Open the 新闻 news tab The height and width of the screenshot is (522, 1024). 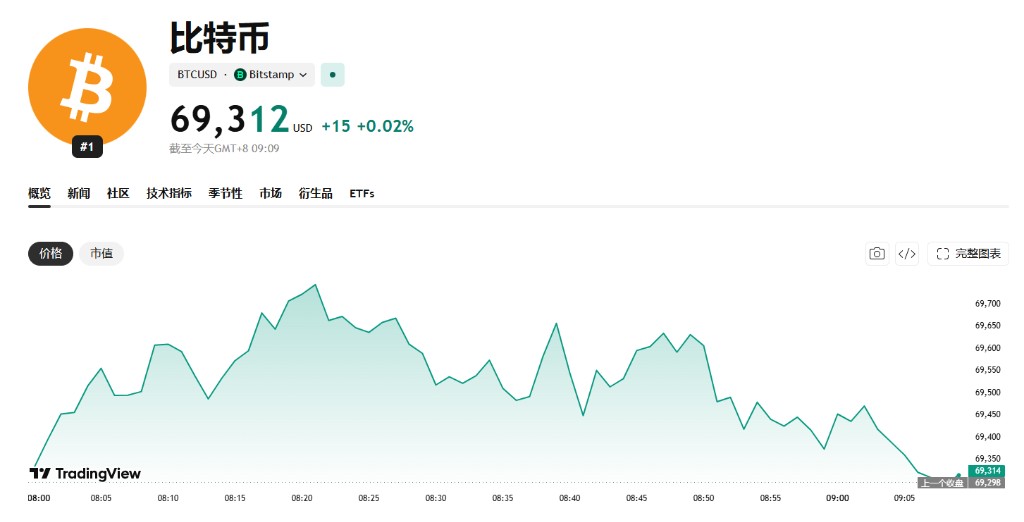[x=78, y=193]
